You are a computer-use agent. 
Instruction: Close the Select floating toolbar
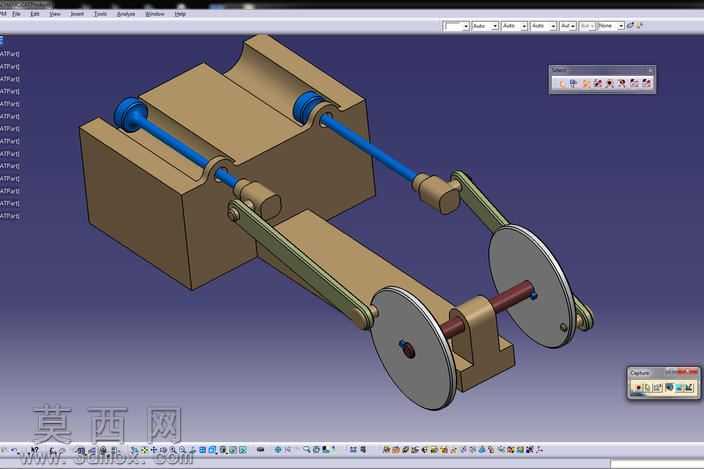(650, 70)
